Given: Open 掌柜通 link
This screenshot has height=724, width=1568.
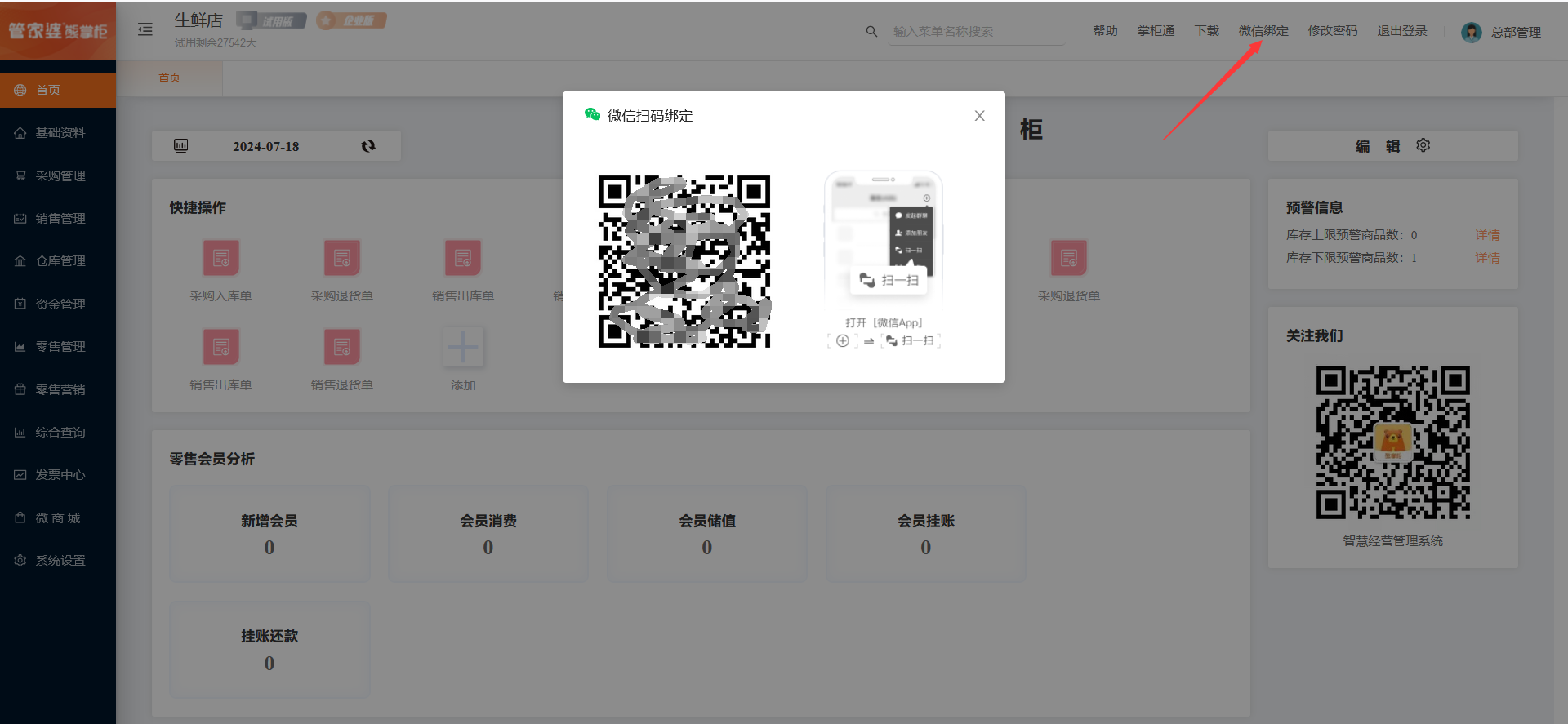Looking at the screenshot, I should [1156, 31].
